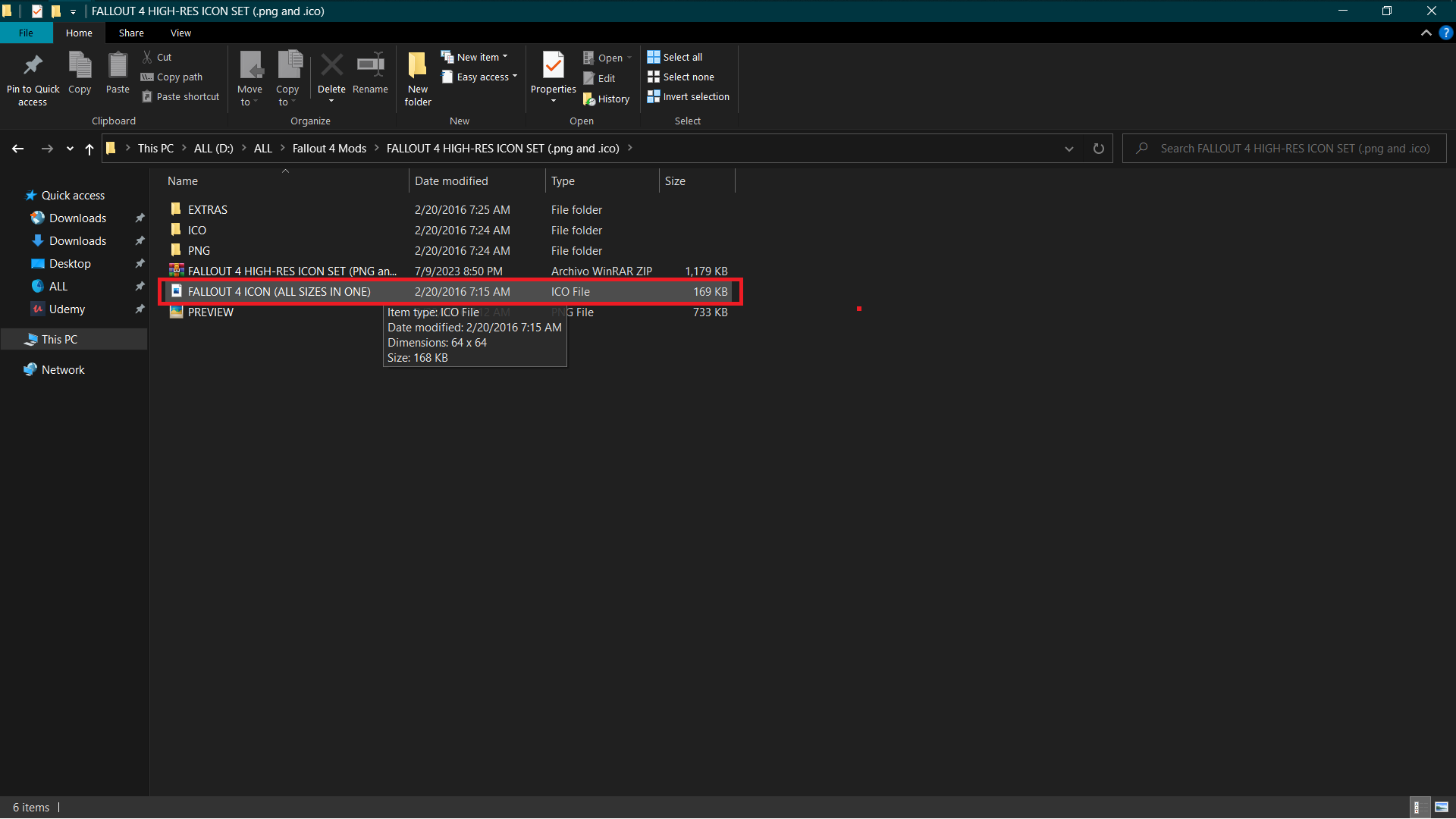Switch to details view layout toggle
Screen dimensions: 1456x819
1417,807
